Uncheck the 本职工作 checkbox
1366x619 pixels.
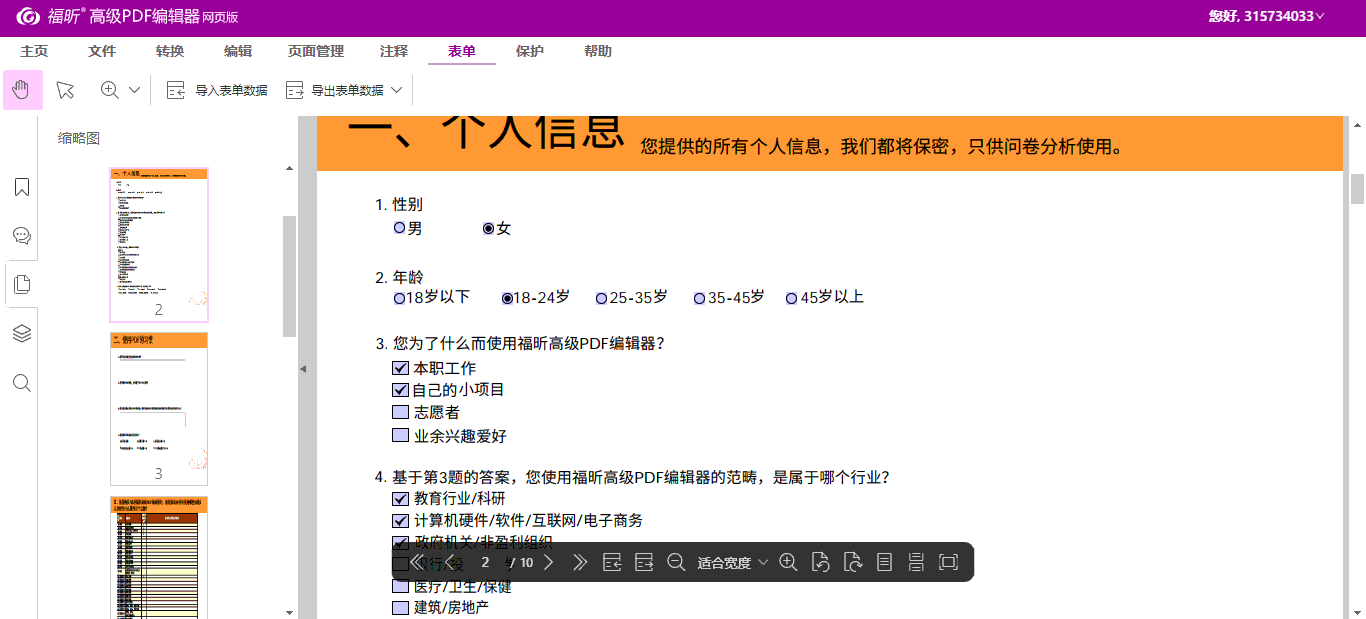(401, 368)
